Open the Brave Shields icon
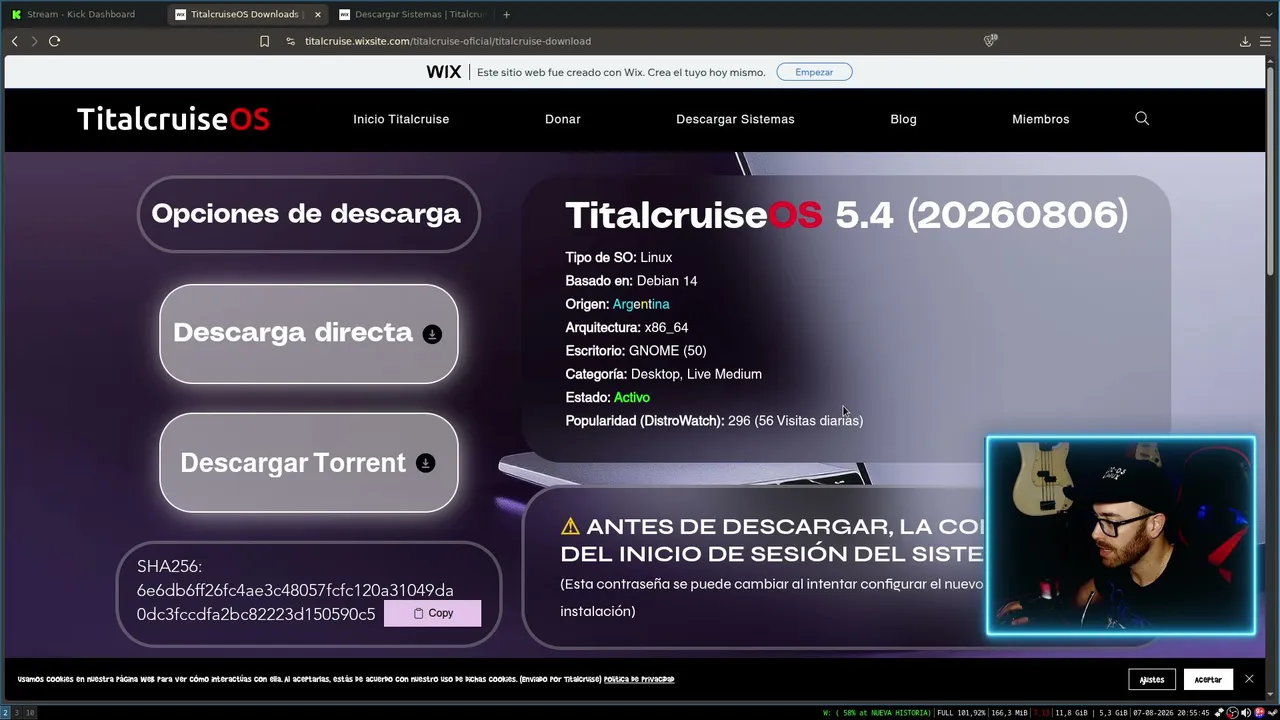This screenshot has height=720, width=1280. (990, 41)
